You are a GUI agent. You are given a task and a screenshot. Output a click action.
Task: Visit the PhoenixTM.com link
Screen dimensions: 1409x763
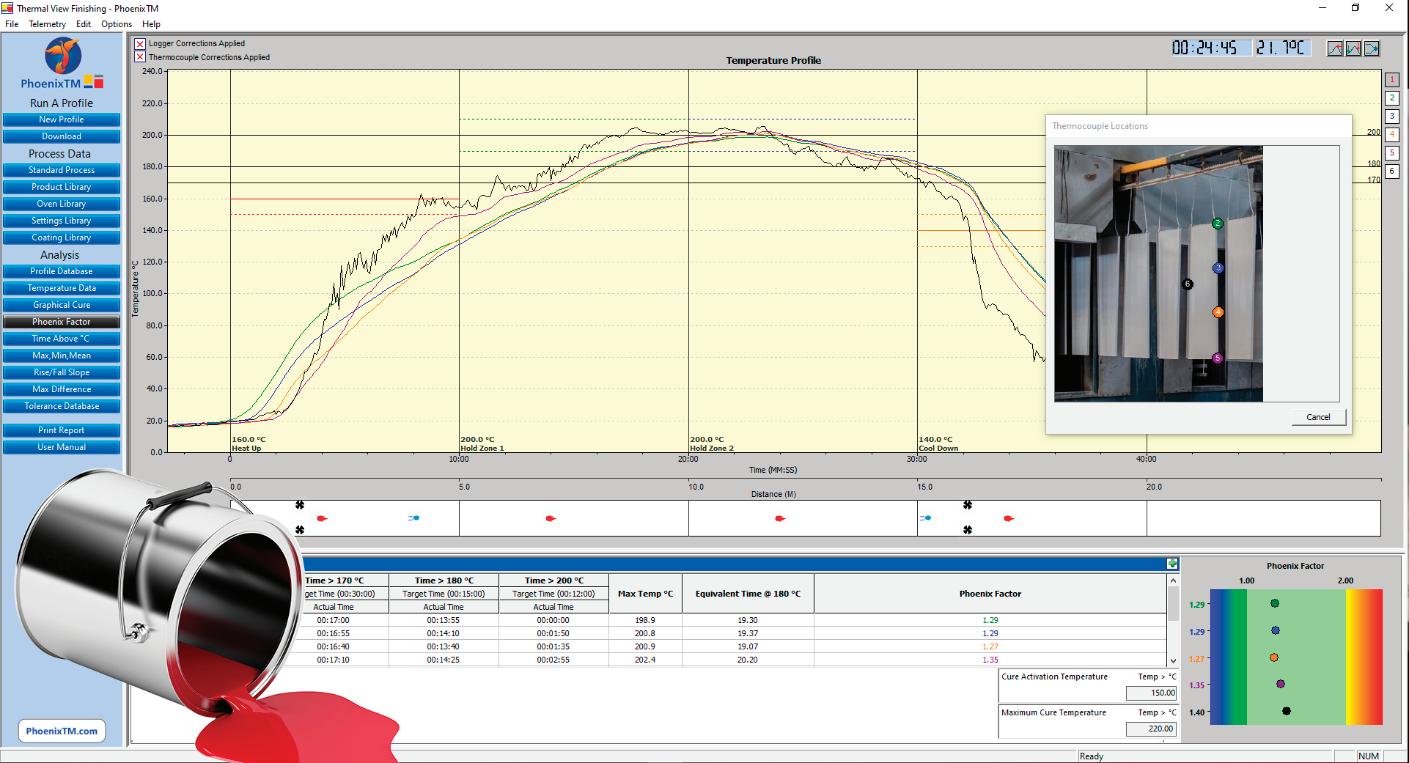62,731
